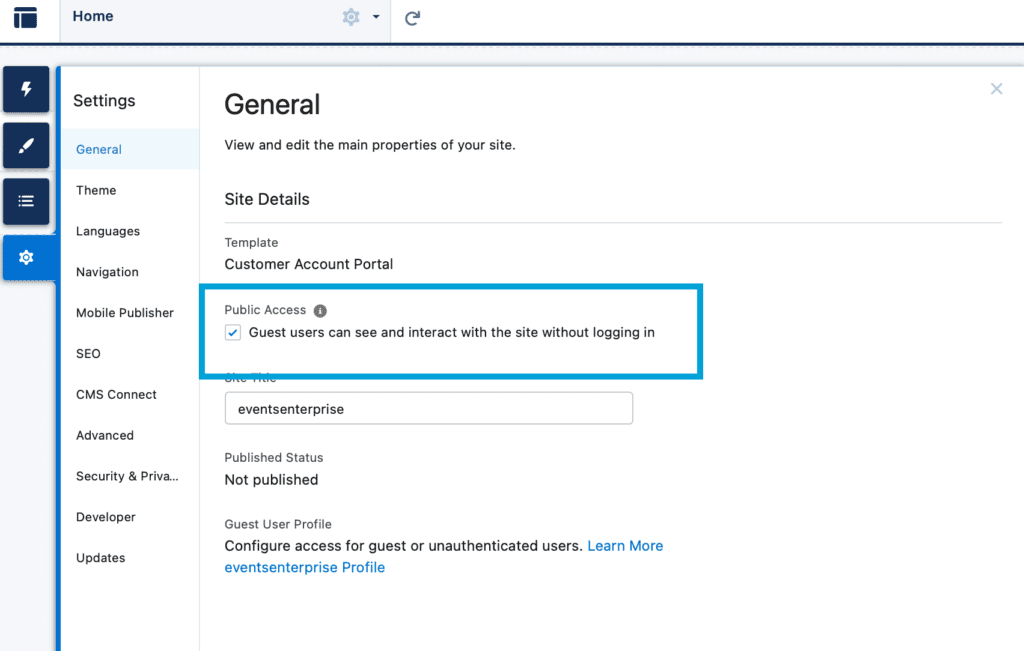Close the Settings panel

point(996,89)
